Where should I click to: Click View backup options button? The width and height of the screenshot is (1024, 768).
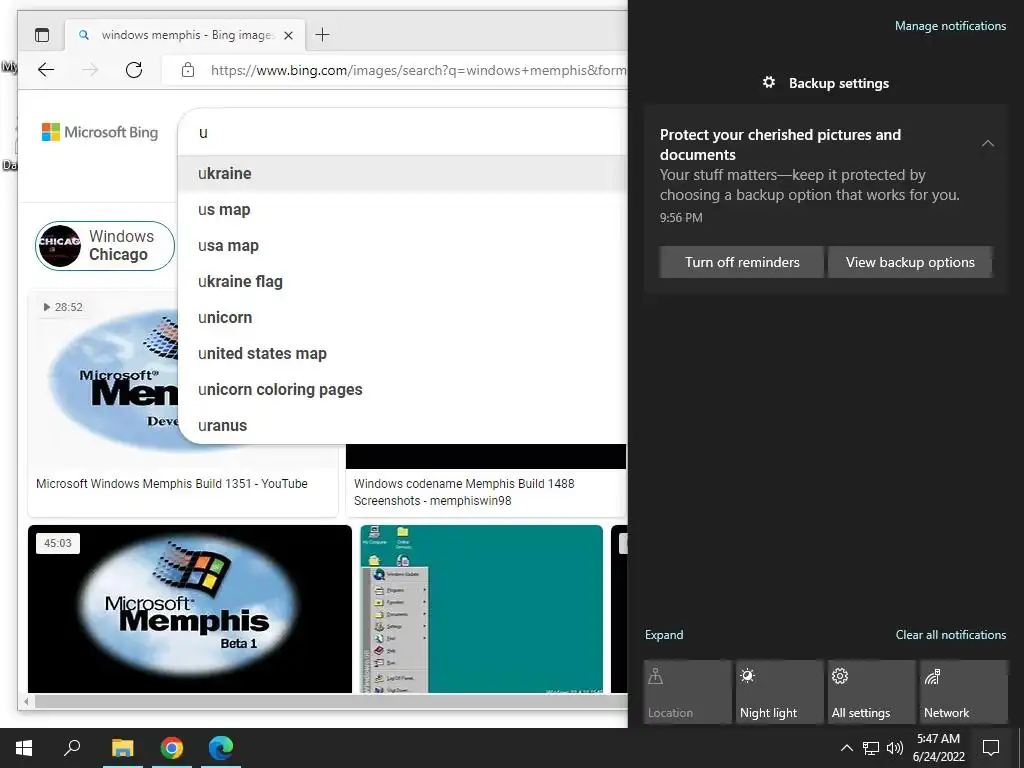click(910, 263)
